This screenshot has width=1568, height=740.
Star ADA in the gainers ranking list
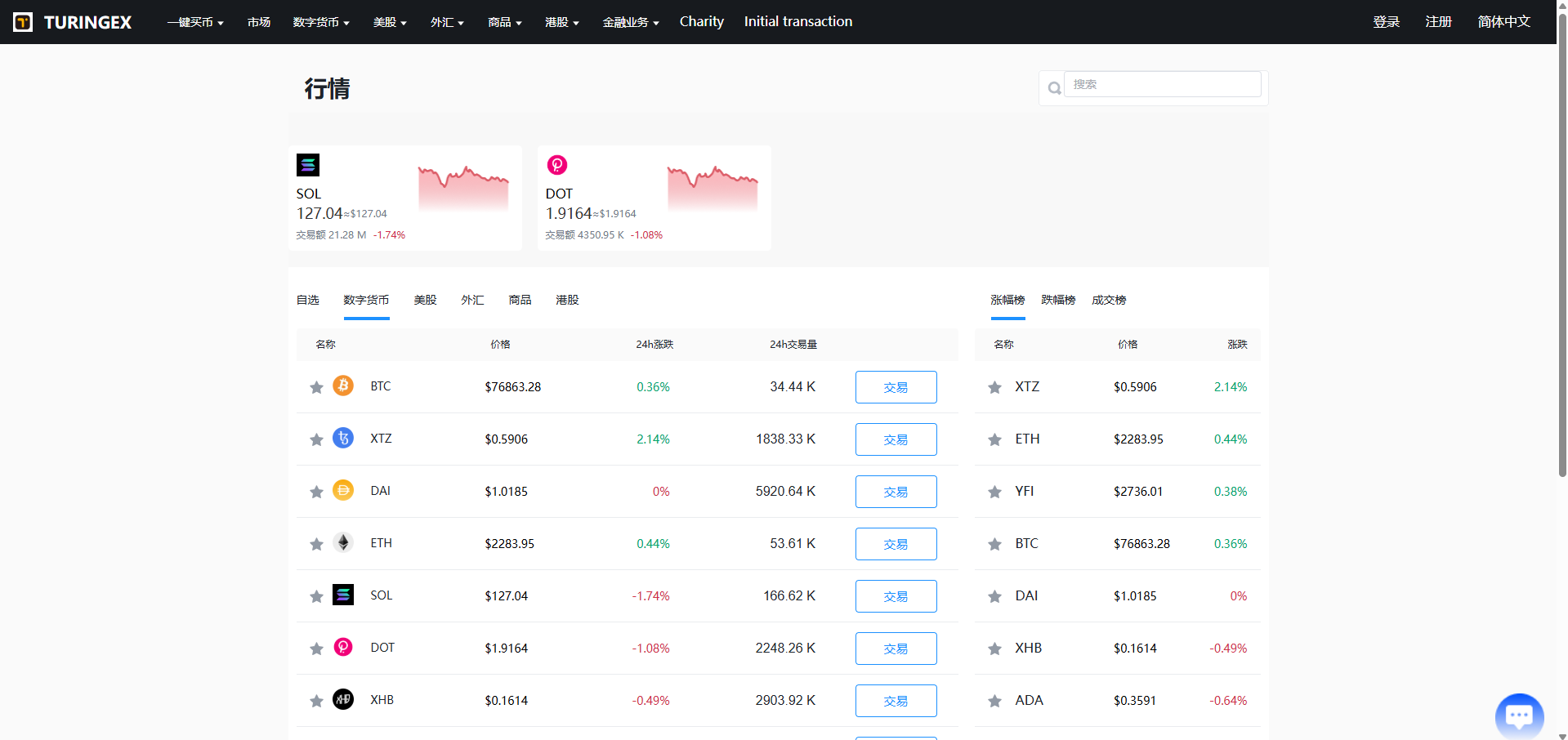click(994, 701)
